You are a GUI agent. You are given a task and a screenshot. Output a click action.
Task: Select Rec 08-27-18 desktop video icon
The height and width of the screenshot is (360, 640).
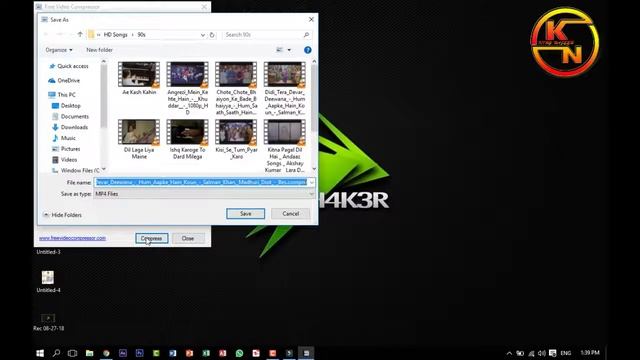coord(48,322)
